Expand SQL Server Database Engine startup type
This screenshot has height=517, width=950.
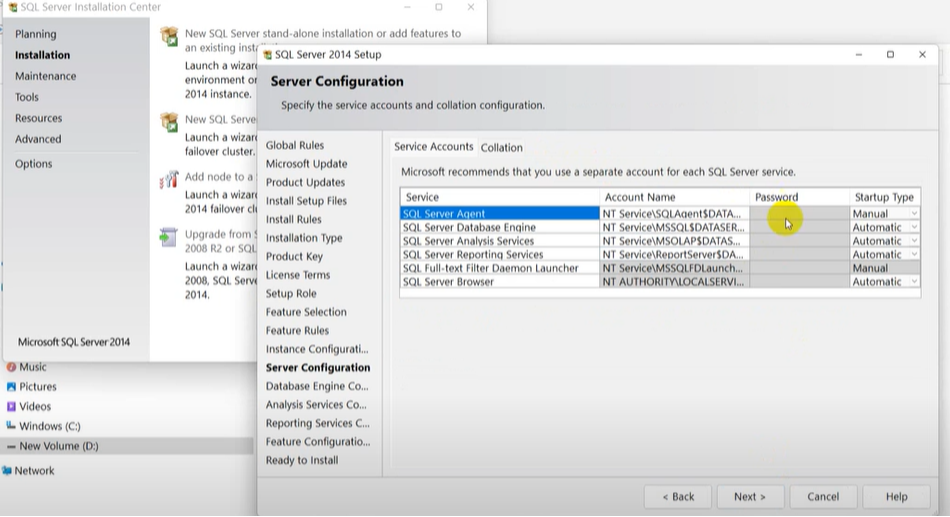[913, 228]
